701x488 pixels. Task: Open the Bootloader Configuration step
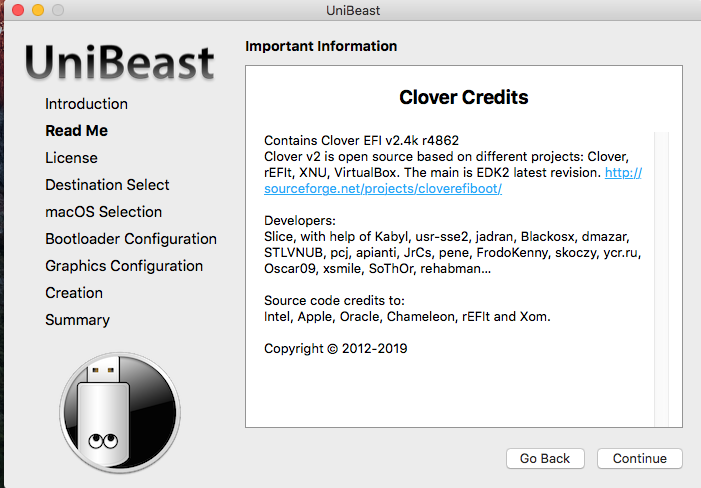(131, 239)
